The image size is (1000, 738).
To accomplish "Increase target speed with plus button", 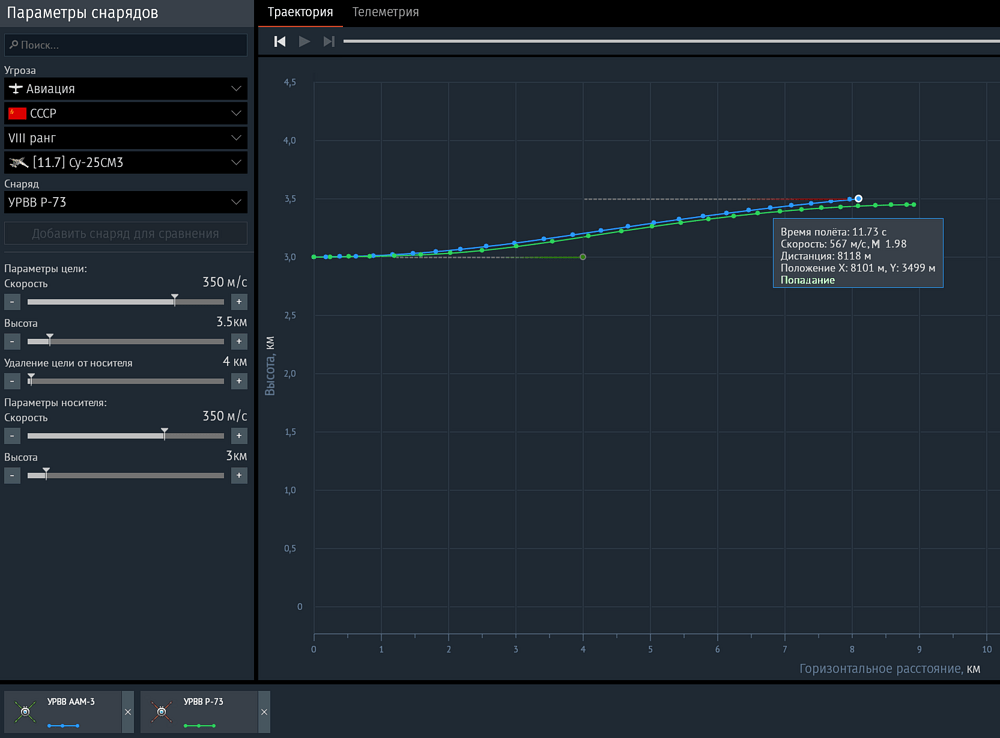I will tap(239, 302).
